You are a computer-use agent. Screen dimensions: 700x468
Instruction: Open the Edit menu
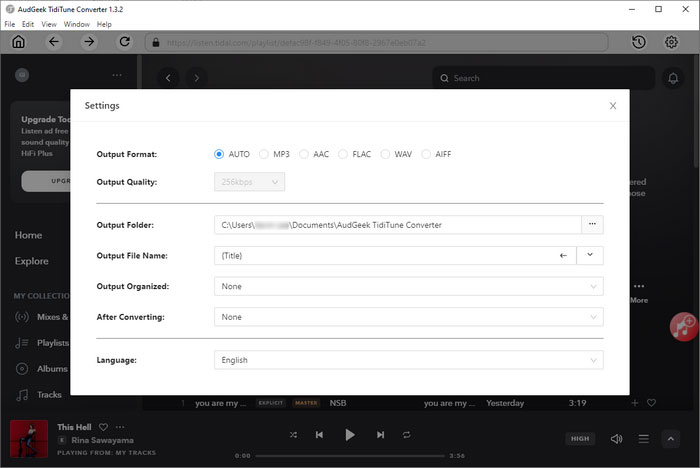[x=28, y=24]
